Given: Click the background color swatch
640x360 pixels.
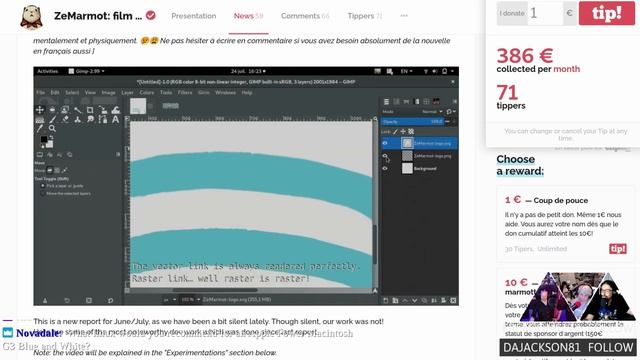Looking at the screenshot, I should (50, 144).
